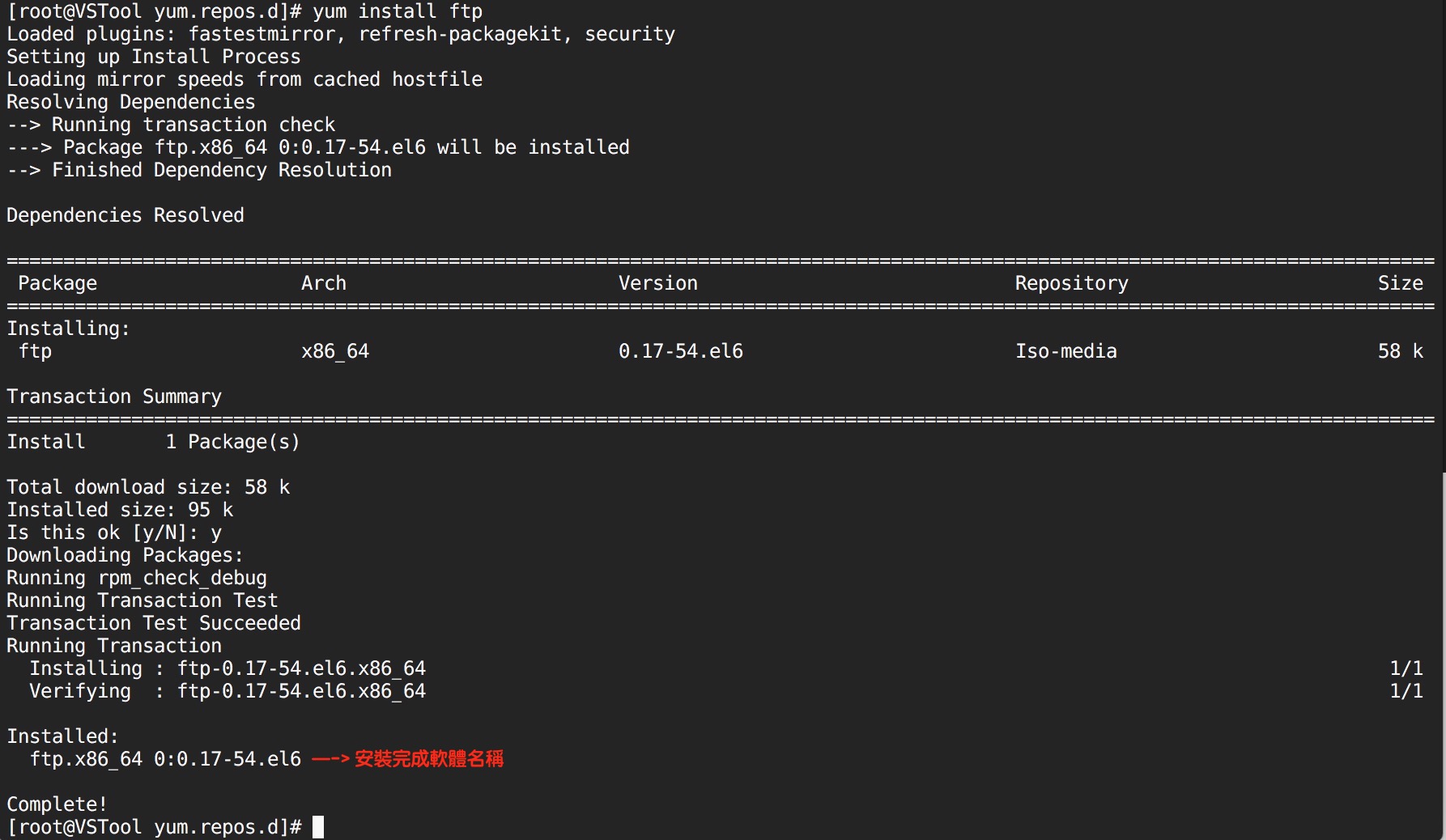1446x840 pixels.
Task: Click 'Transaction Test Succeeded' line
Action: 154,623
